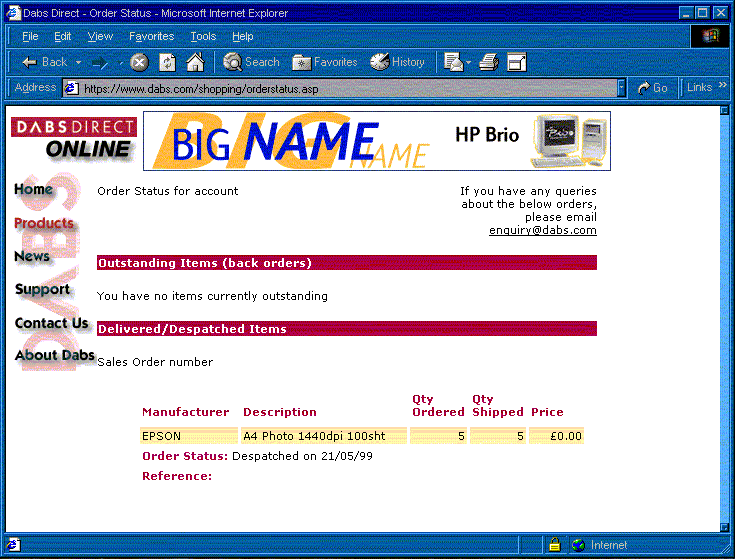
Task: Open the Search toolbar button
Action: point(251,62)
